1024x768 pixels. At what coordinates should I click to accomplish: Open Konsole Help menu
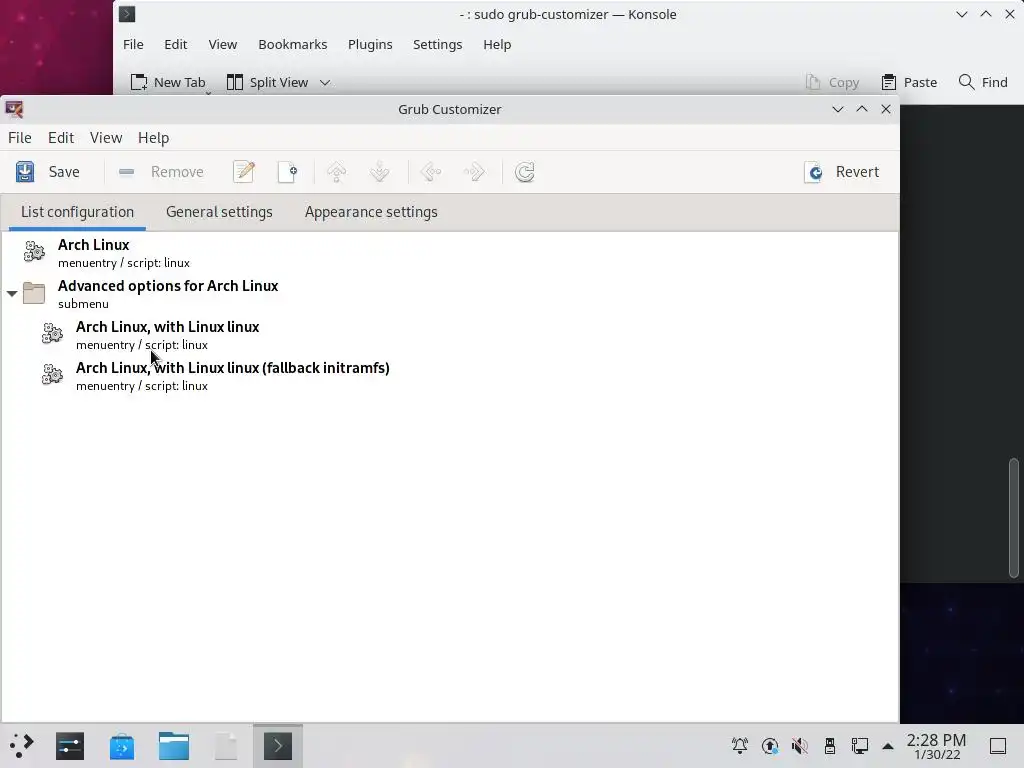pos(497,44)
